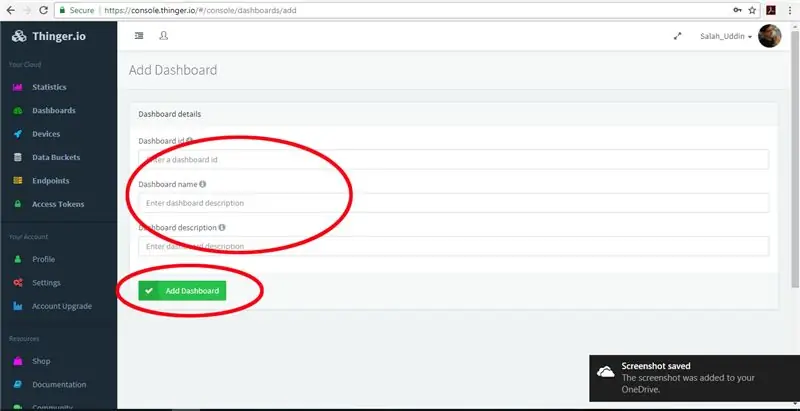Click the Profile user icon
Image resolution: width=800 pixels, height=411 pixels.
point(17,260)
